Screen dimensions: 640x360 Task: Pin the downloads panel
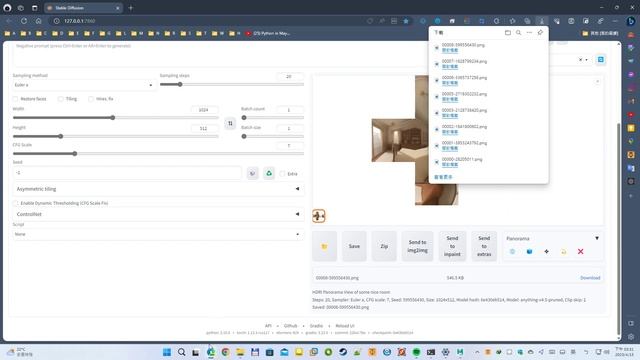pos(540,33)
